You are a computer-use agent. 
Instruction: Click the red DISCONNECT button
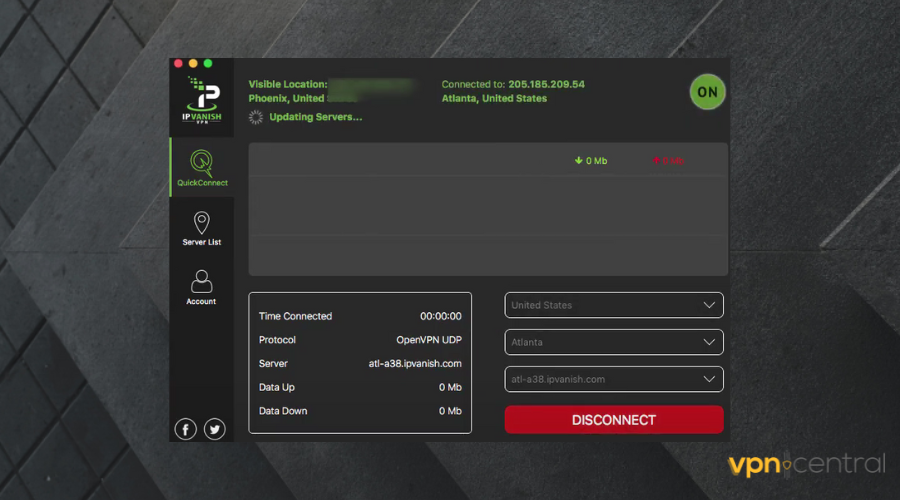click(x=614, y=420)
